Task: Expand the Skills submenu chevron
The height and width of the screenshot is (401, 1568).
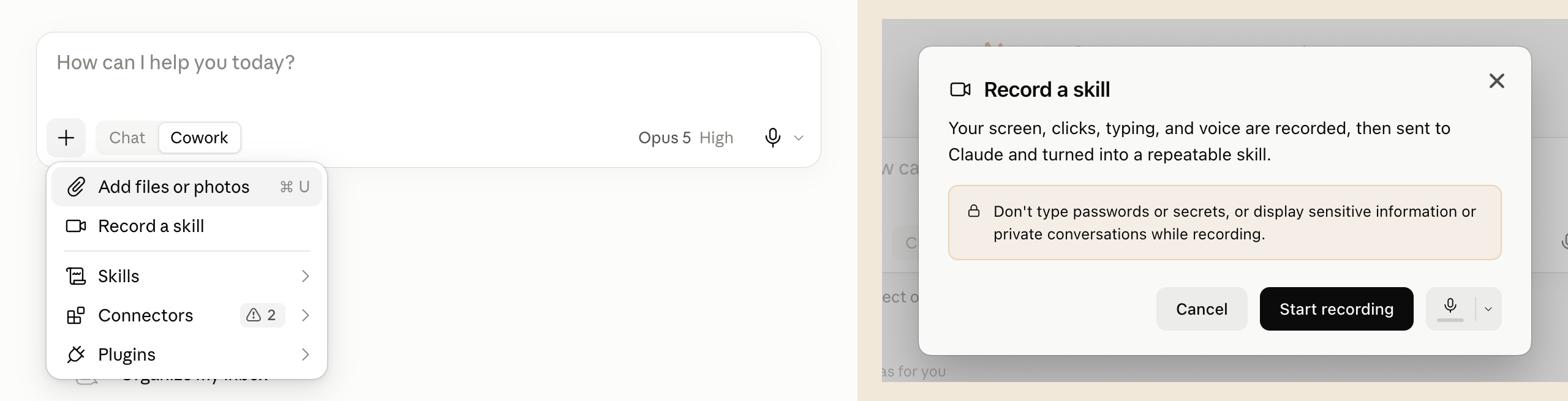Action: coord(305,276)
